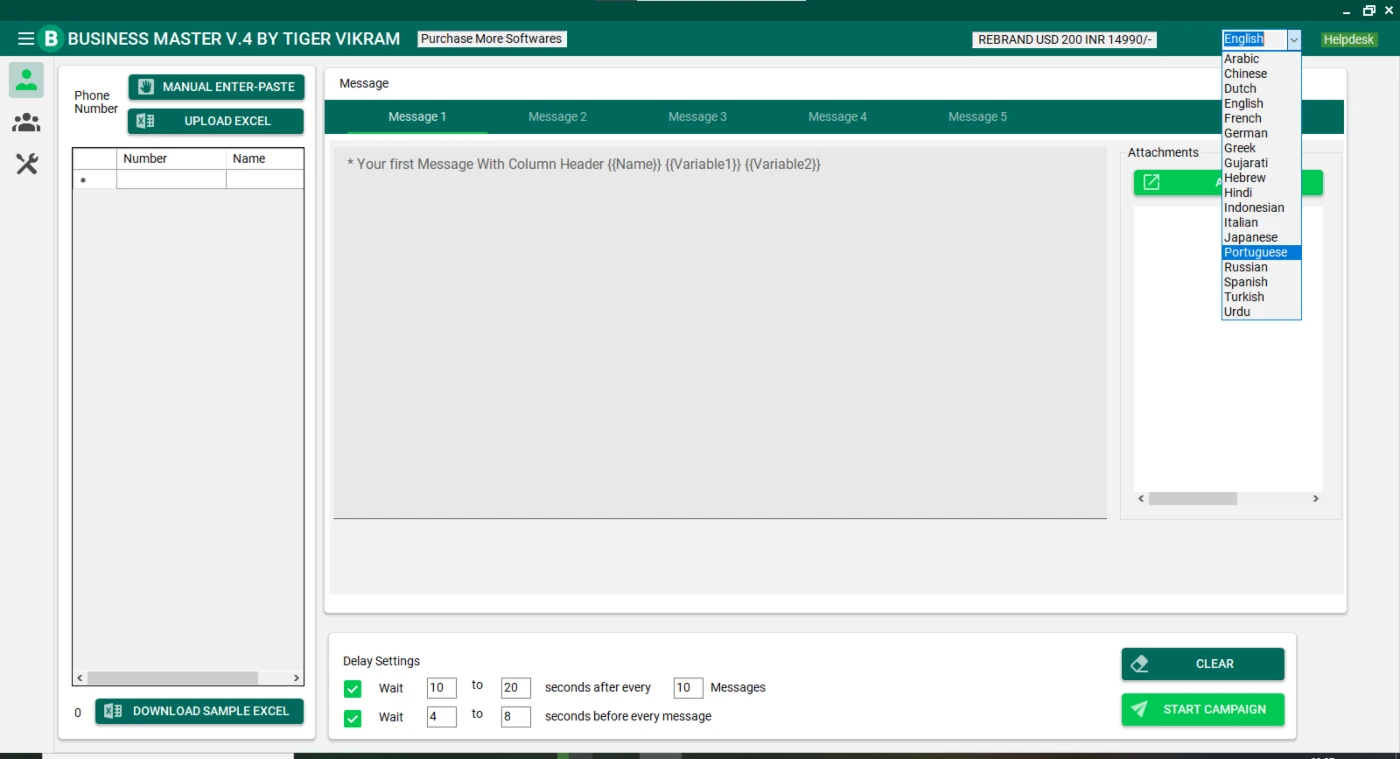1400x759 pixels.
Task: Choose Hebrew from the language list
Action: pos(1261,178)
